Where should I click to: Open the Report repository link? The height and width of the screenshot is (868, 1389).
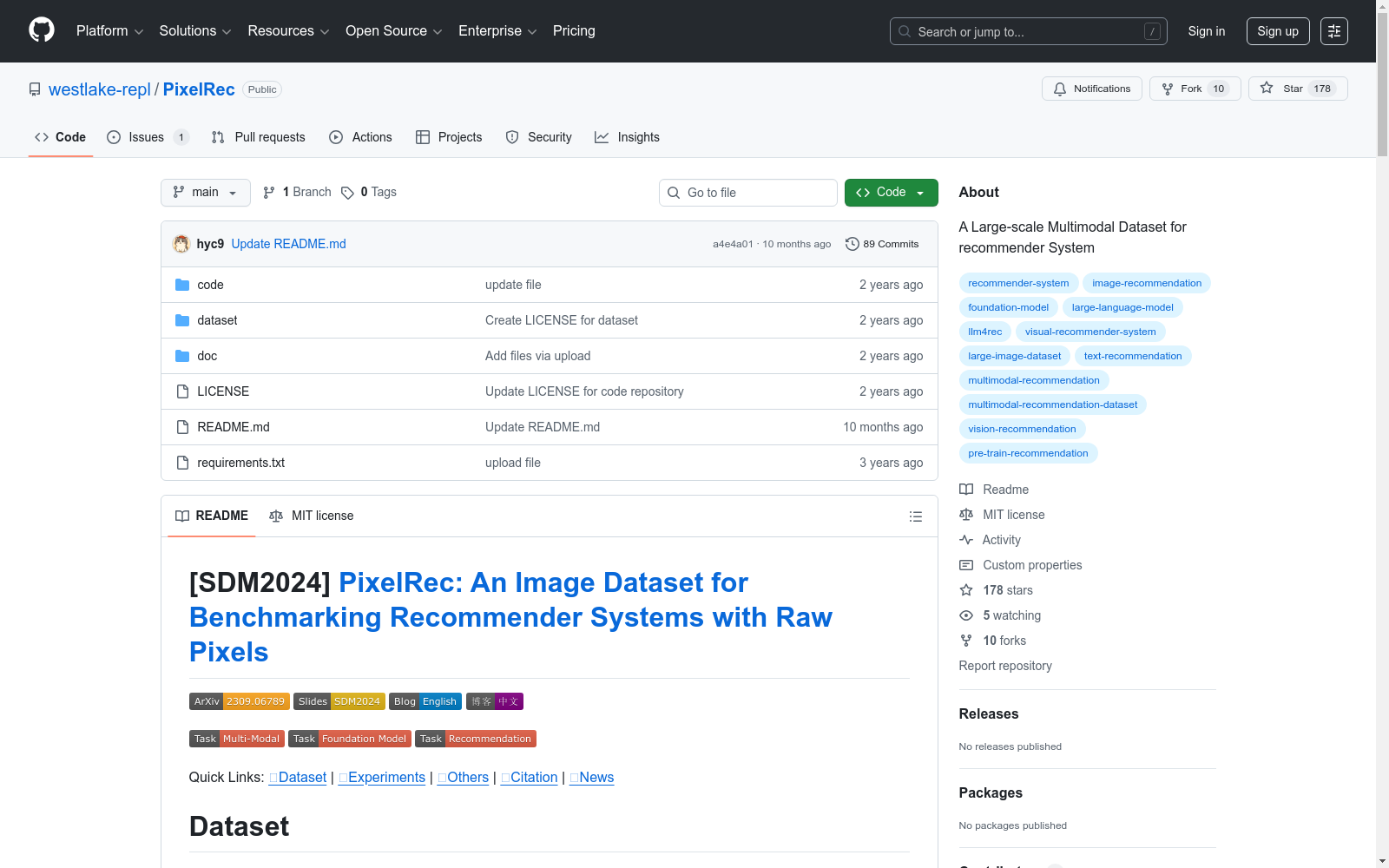click(1005, 666)
